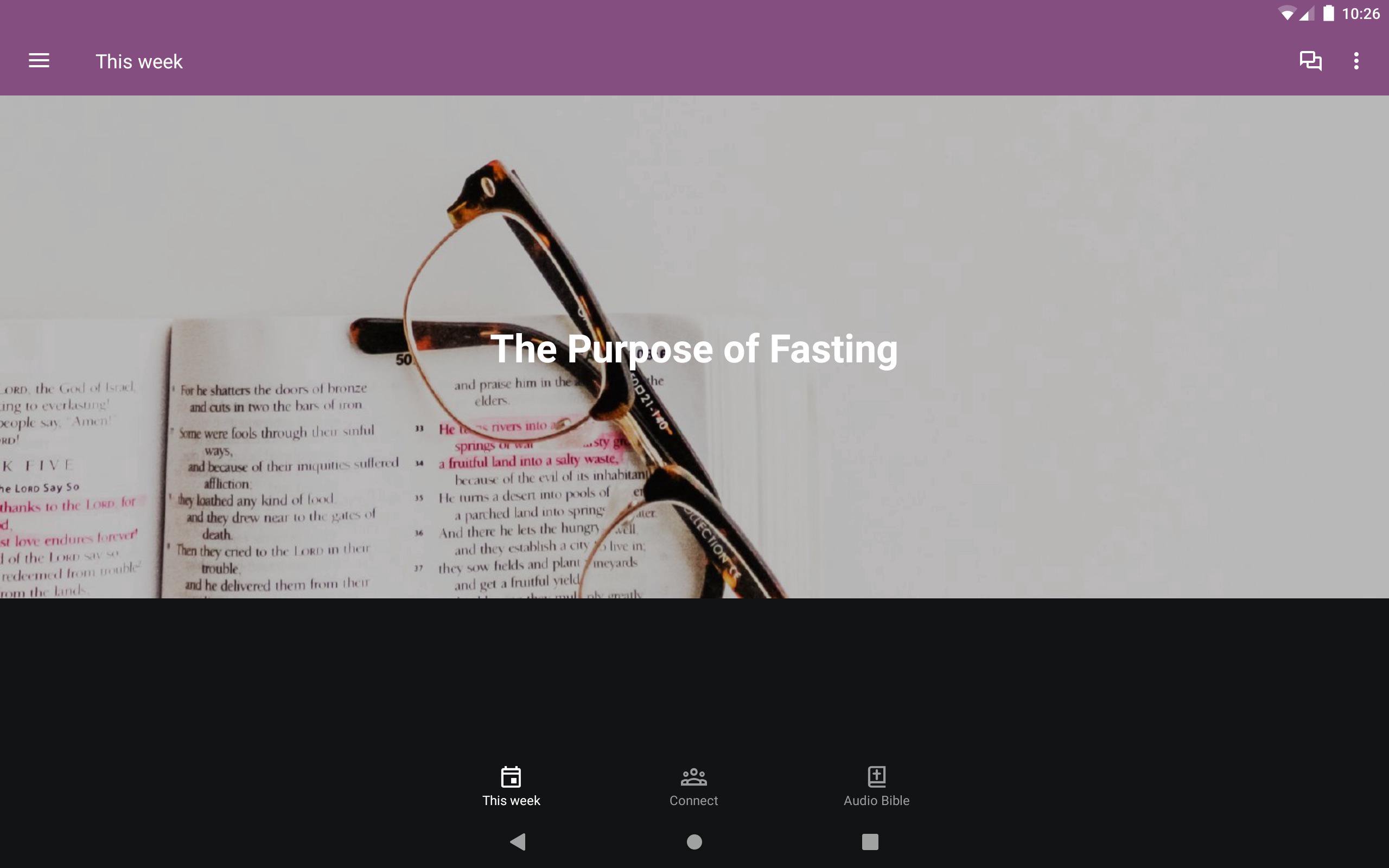1389x868 pixels.
Task: Switch to the Connect tab label
Action: [693, 800]
